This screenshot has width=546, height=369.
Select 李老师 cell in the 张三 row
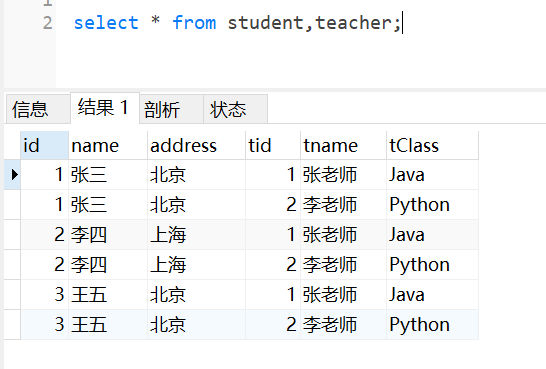point(343,205)
